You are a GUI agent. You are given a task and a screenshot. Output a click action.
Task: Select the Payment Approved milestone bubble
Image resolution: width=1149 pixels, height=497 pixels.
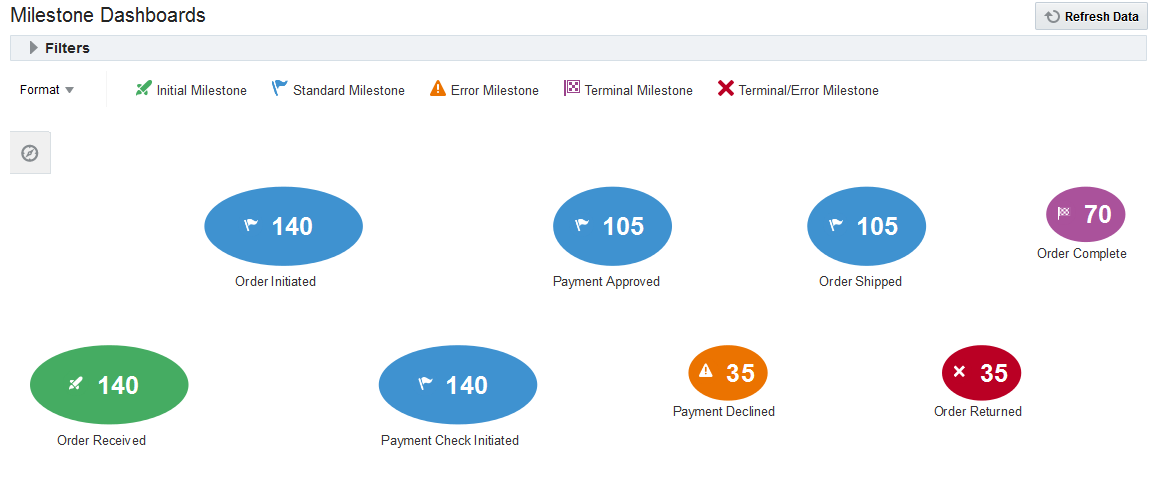coord(612,227)
